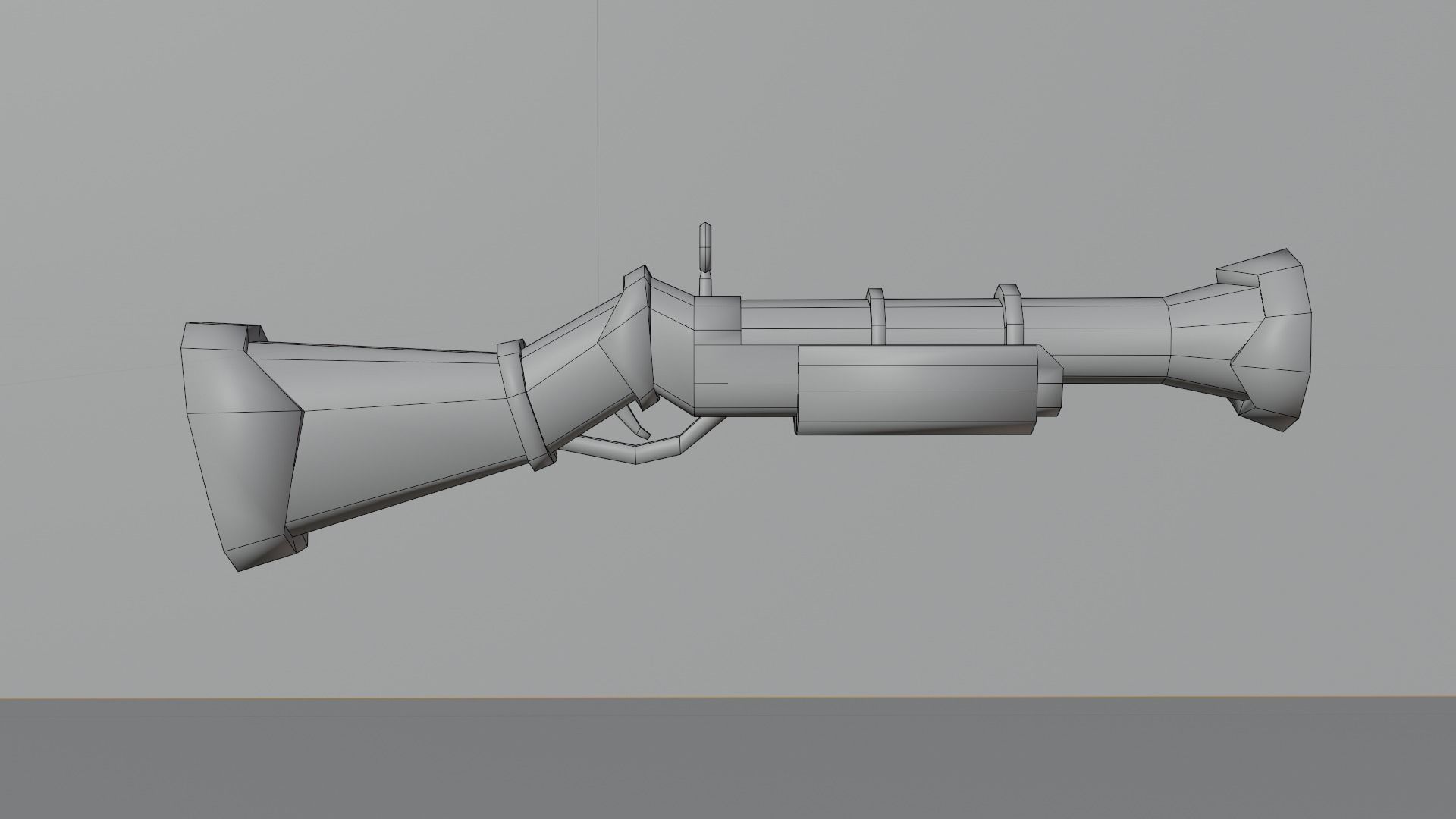The width and height of the screenshot is (1456, 819).
Task: Select the wooden stock butt plate
Action: coord(243,447)
